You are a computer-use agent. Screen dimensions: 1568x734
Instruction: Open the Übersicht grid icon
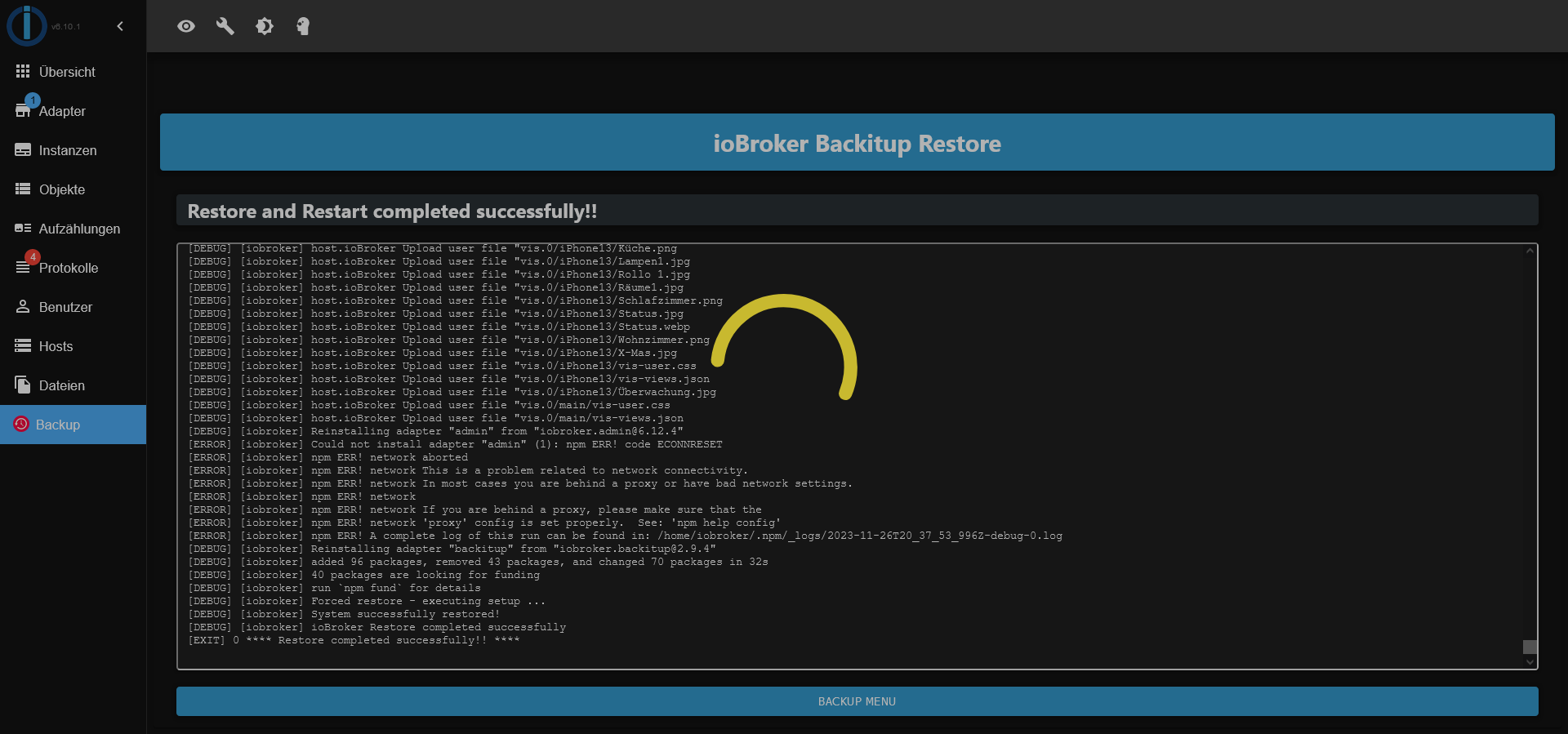coord(23,72)
